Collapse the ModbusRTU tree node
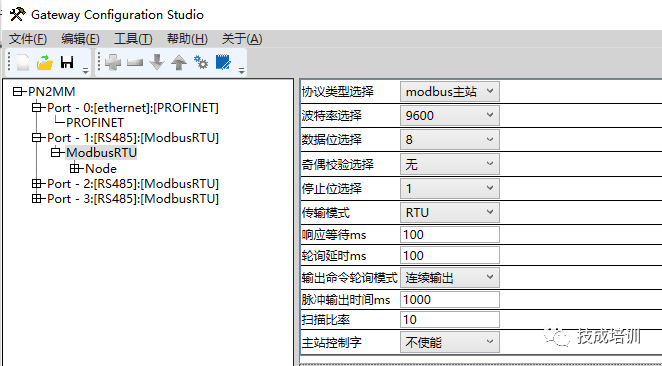 coord(56,152)
